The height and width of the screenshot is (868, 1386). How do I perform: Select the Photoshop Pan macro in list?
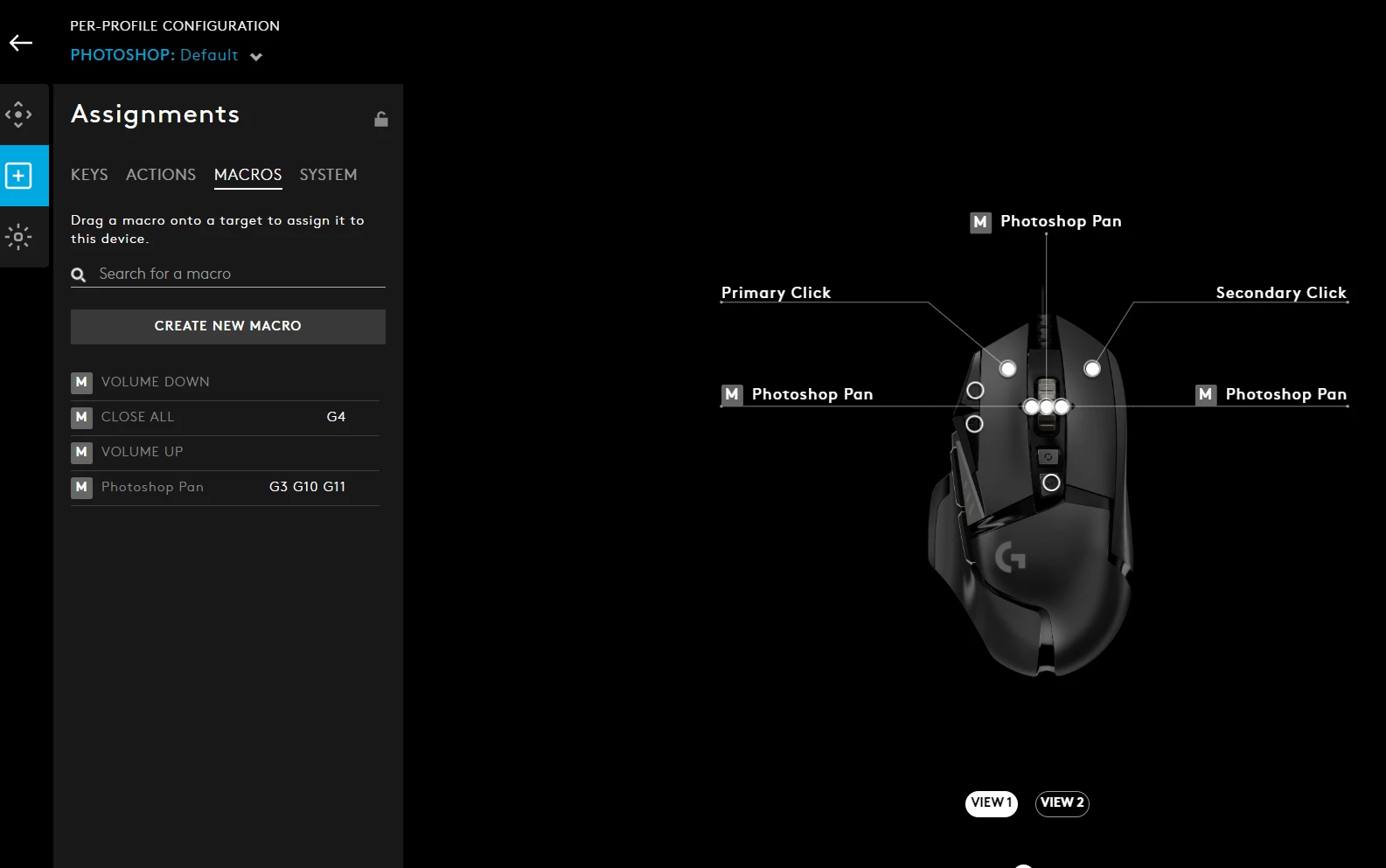coord(225,487)
